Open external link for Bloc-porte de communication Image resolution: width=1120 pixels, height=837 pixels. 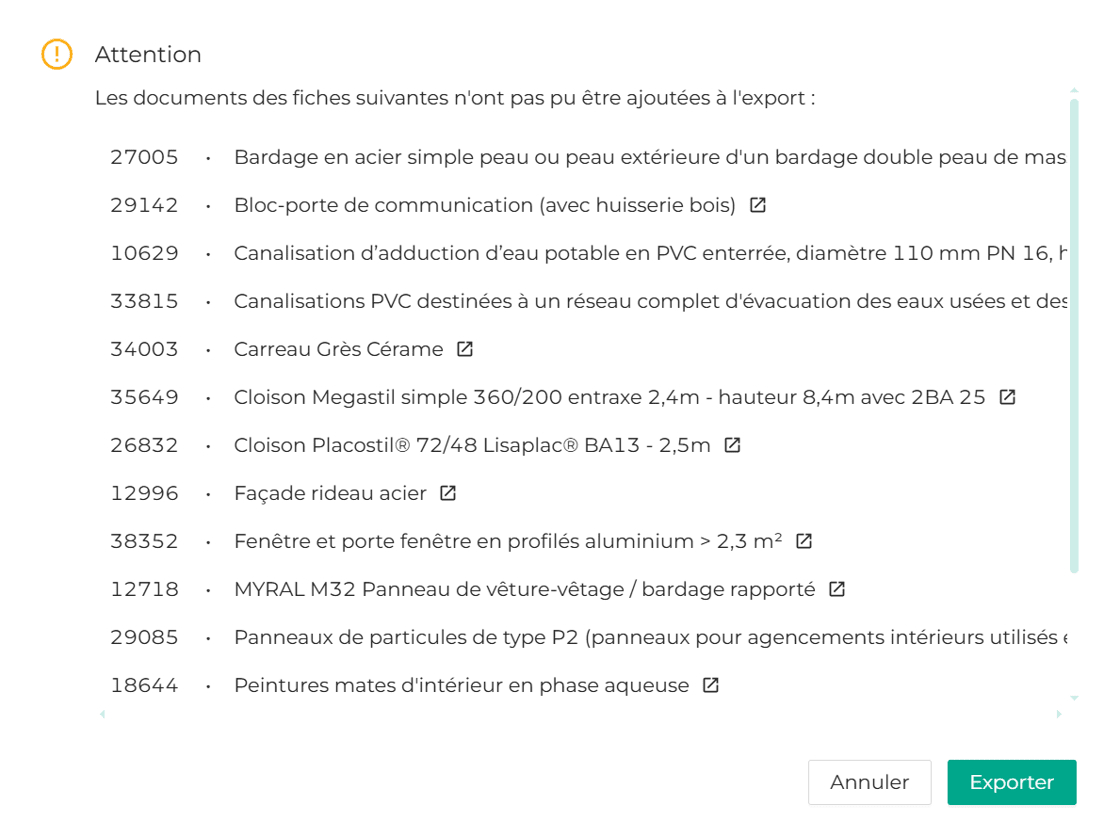[758, 205]
